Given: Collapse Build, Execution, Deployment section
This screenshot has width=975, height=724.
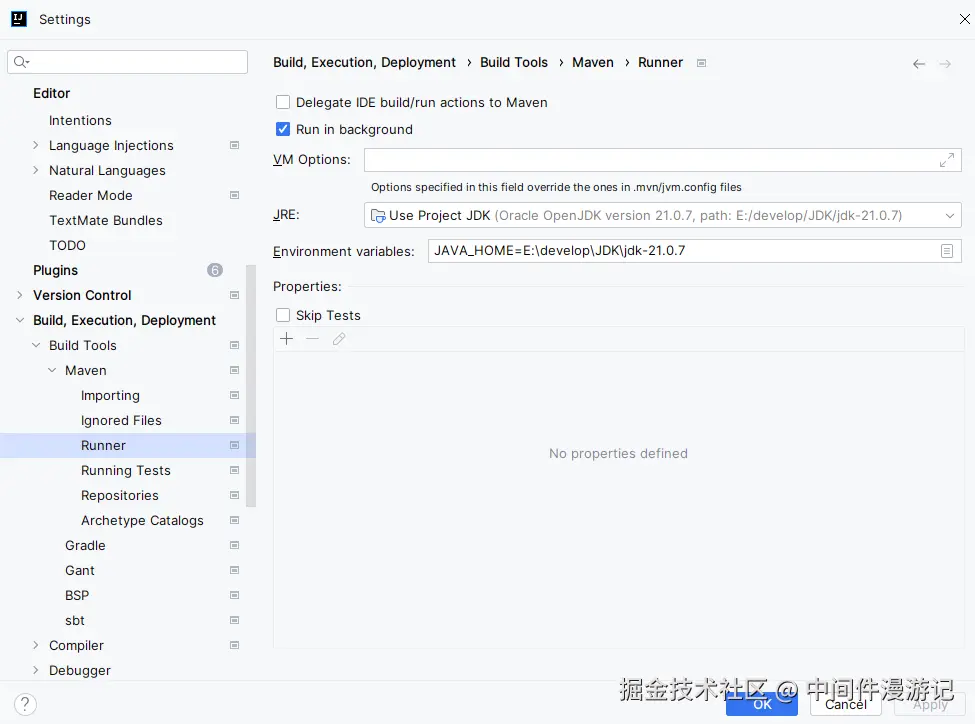Looking at the screenshot, I should [x=19, y=320].
